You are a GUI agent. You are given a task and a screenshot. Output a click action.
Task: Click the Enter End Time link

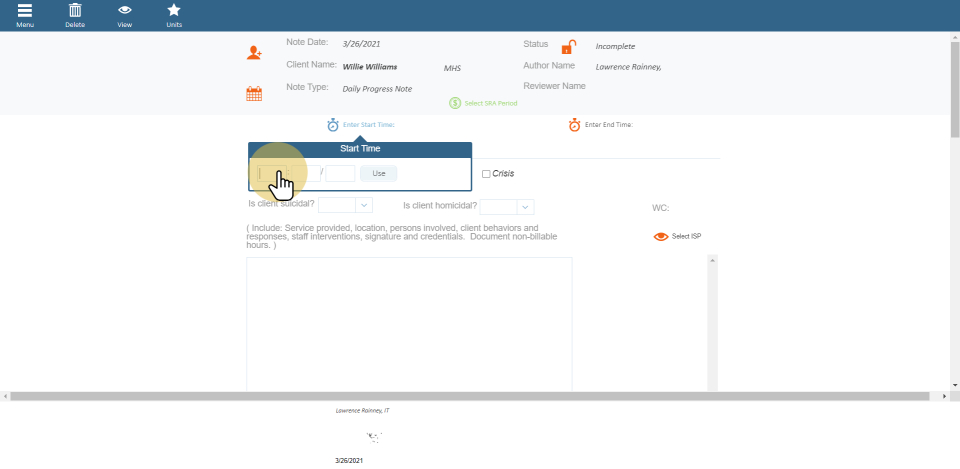pyautogui.click(x=609, y=125)
